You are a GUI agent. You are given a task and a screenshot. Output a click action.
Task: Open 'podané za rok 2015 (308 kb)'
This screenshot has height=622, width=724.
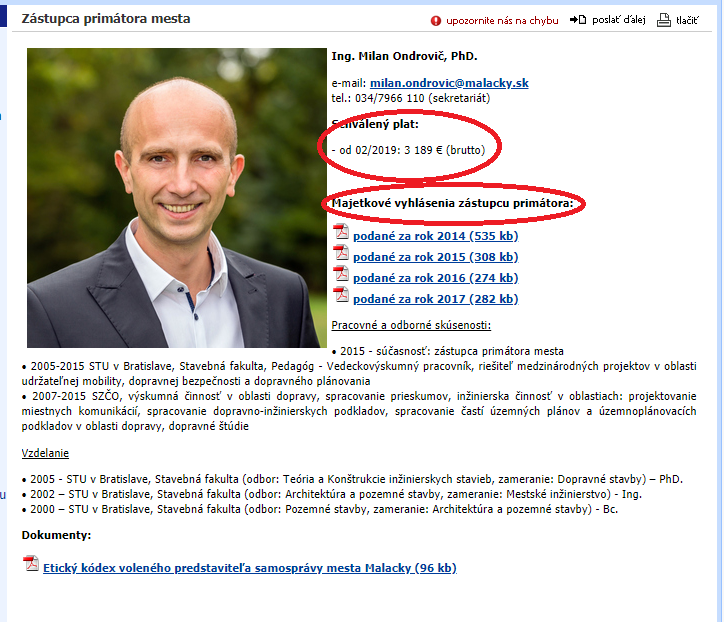(x=435, y=257)
